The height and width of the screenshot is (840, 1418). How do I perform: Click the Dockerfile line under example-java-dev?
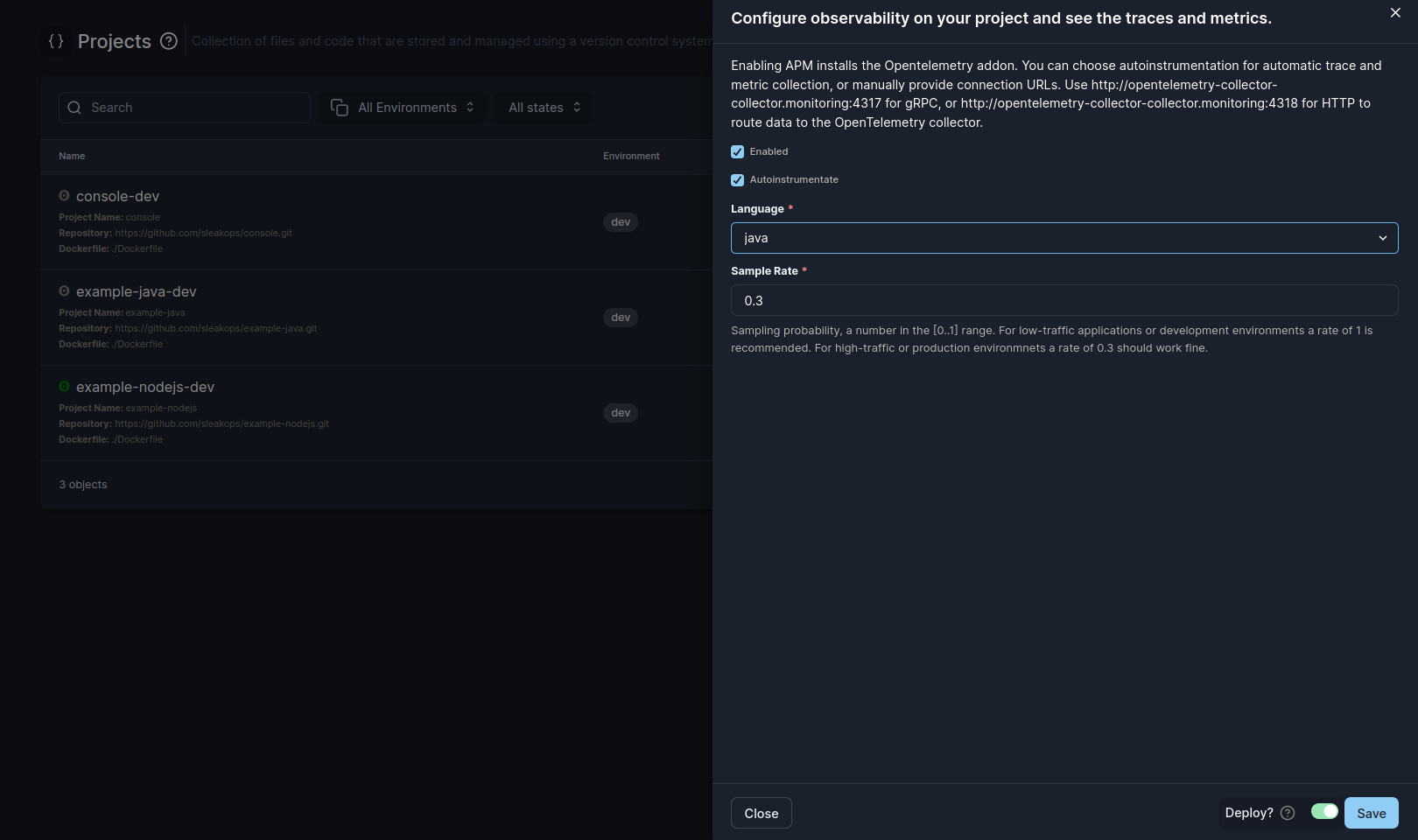tap(110, 344)
